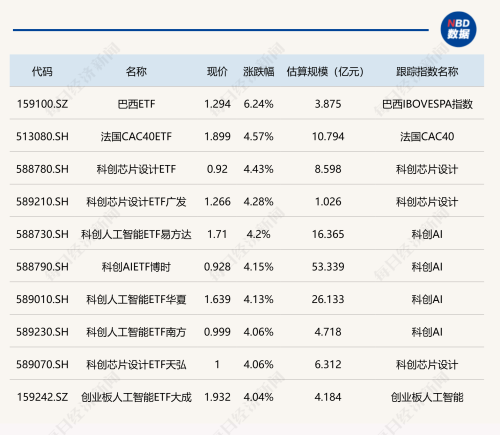Select the 跟踪指数名称 column header

(427, 71)
